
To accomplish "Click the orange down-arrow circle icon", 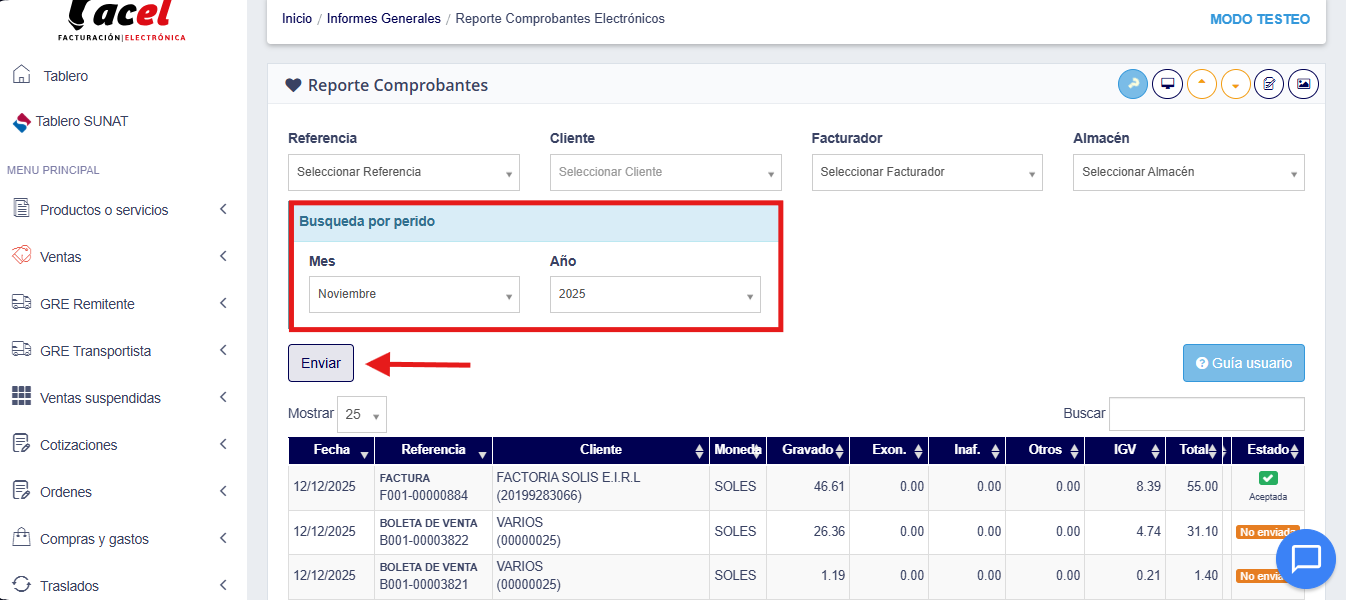I will point(1236,84).
